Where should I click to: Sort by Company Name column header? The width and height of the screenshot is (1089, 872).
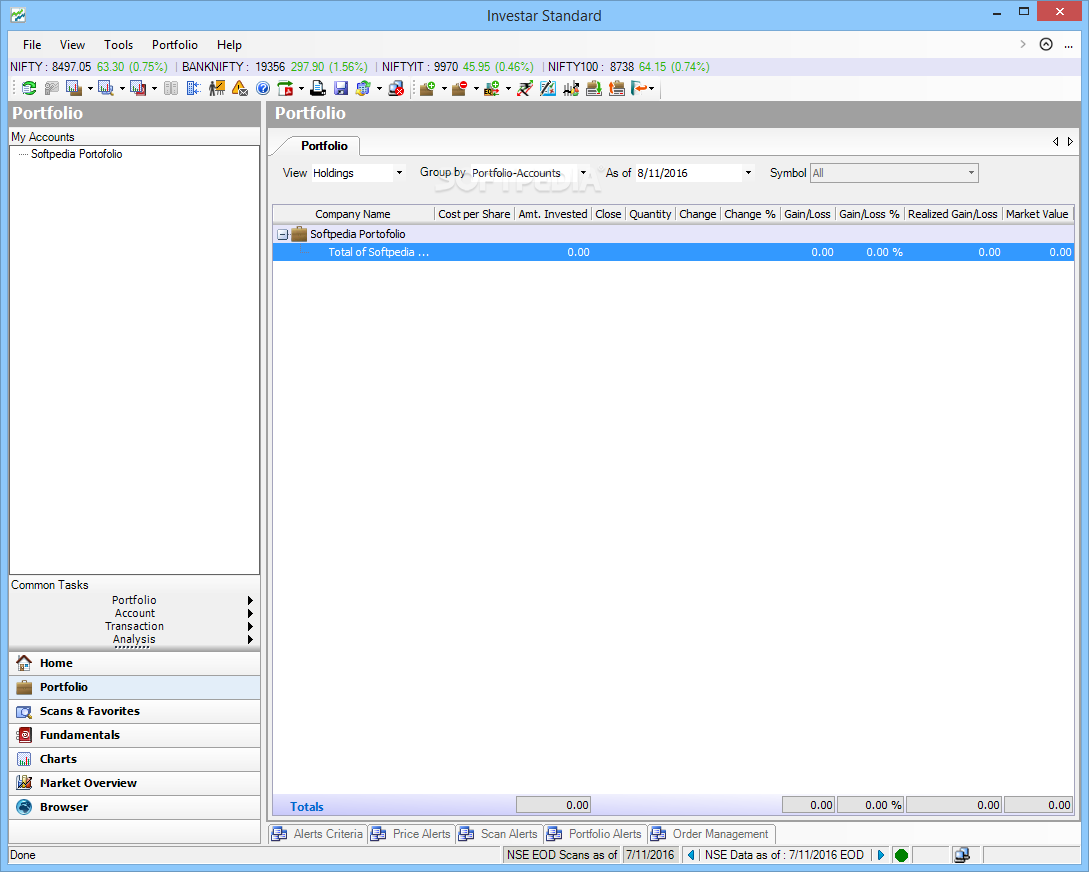pos(353,214)
